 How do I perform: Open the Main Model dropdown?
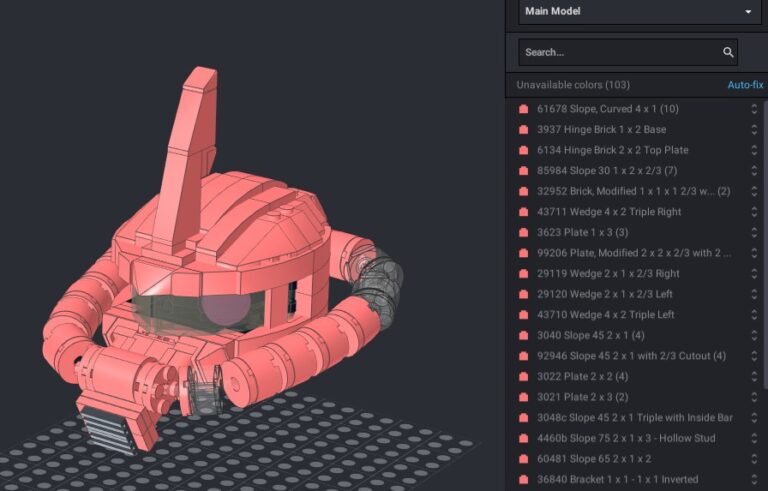pyautogui.click(x=639, y=11)
